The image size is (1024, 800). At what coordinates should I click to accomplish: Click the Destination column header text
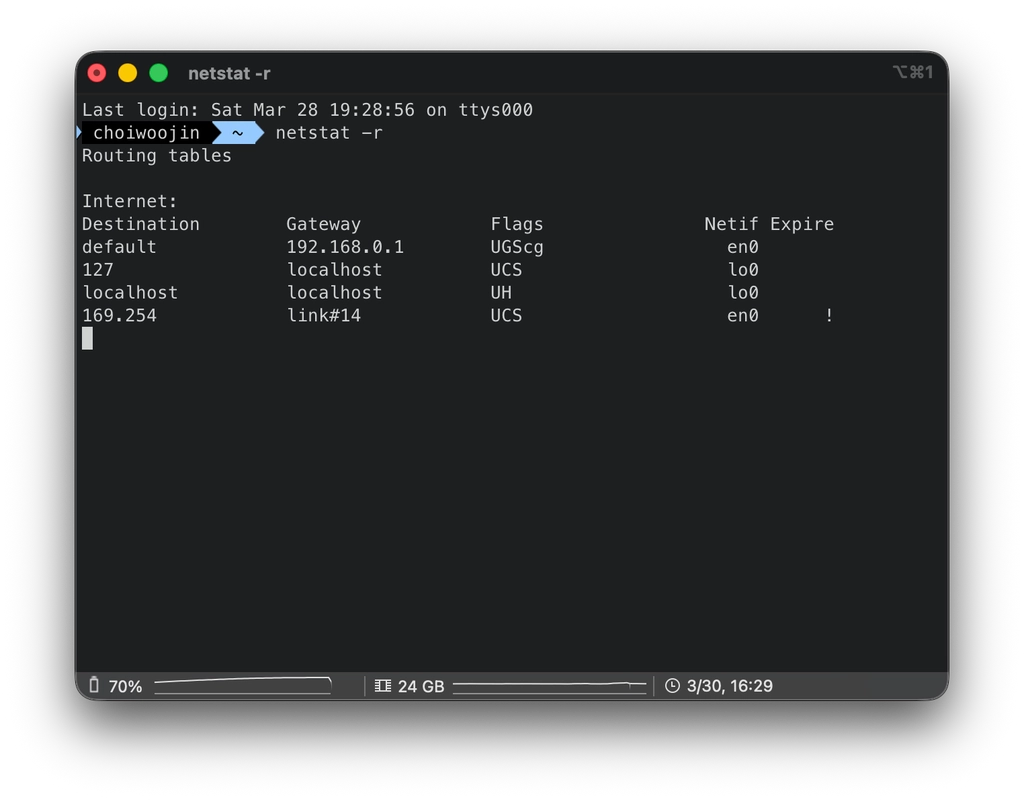click(x=141, y=224)
